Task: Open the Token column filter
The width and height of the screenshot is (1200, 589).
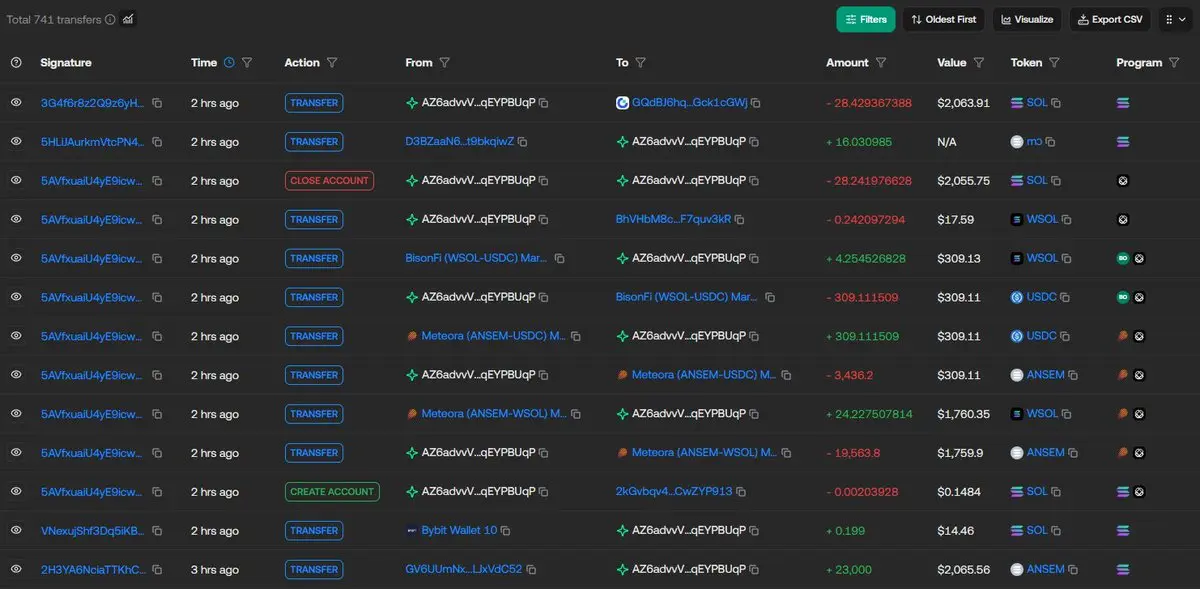Action: click(x=1054, y=62)
